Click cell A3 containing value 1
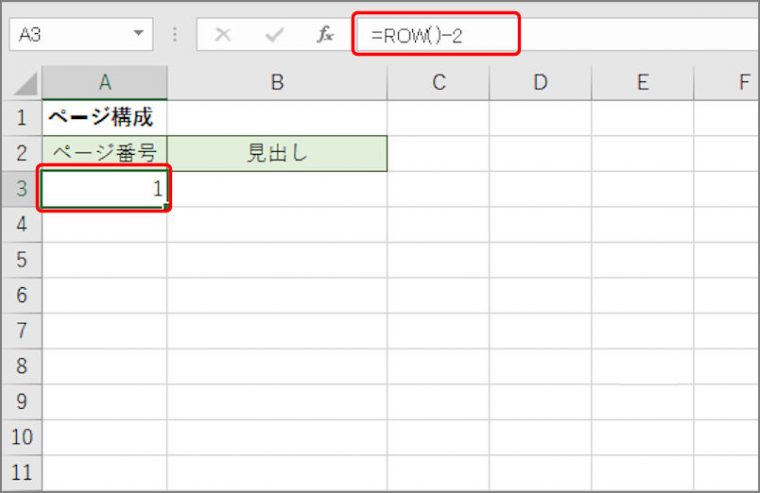This screenshot has height=493, width=760. click(105, 189)
